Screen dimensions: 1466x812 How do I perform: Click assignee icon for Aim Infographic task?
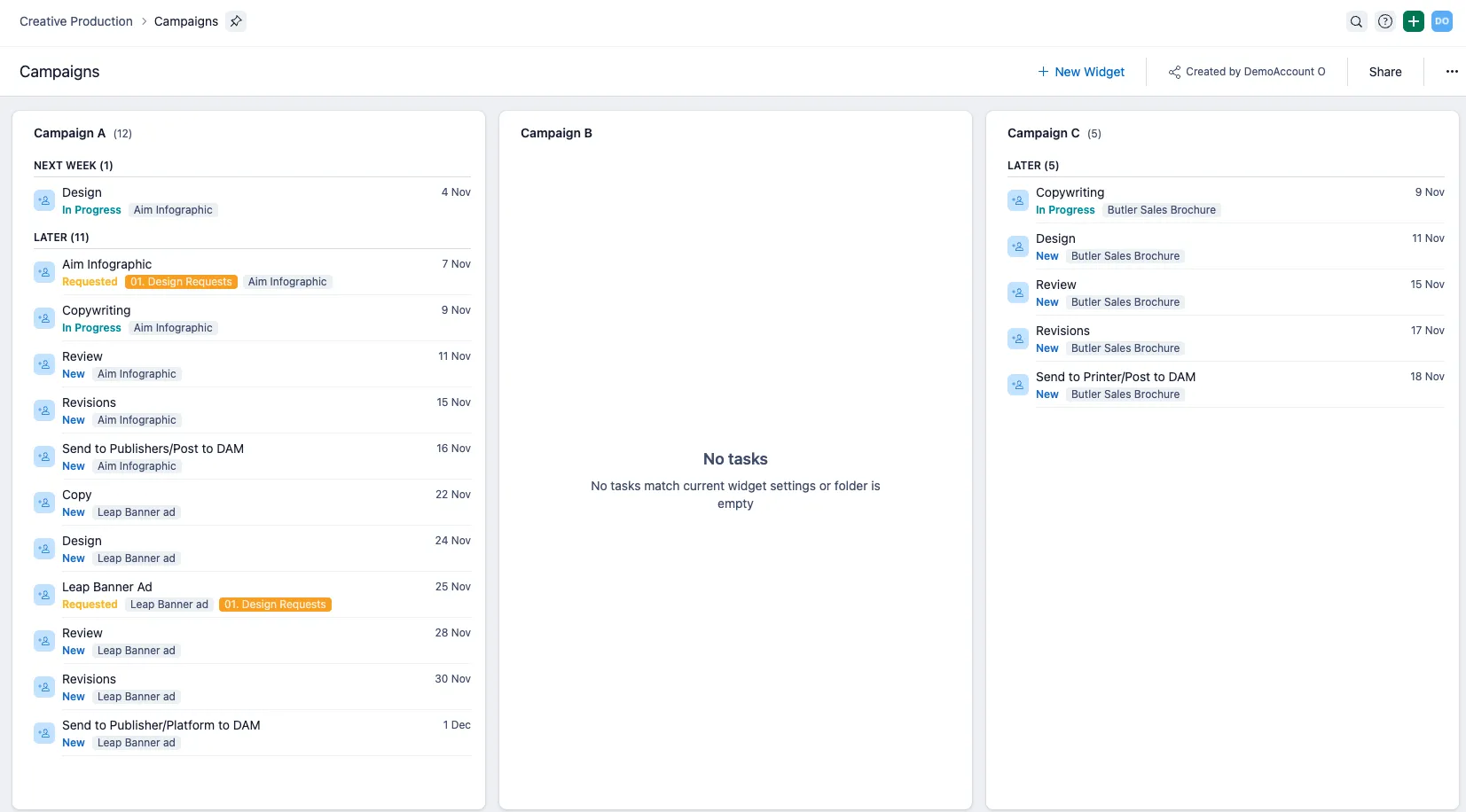(x=44, y=272)
